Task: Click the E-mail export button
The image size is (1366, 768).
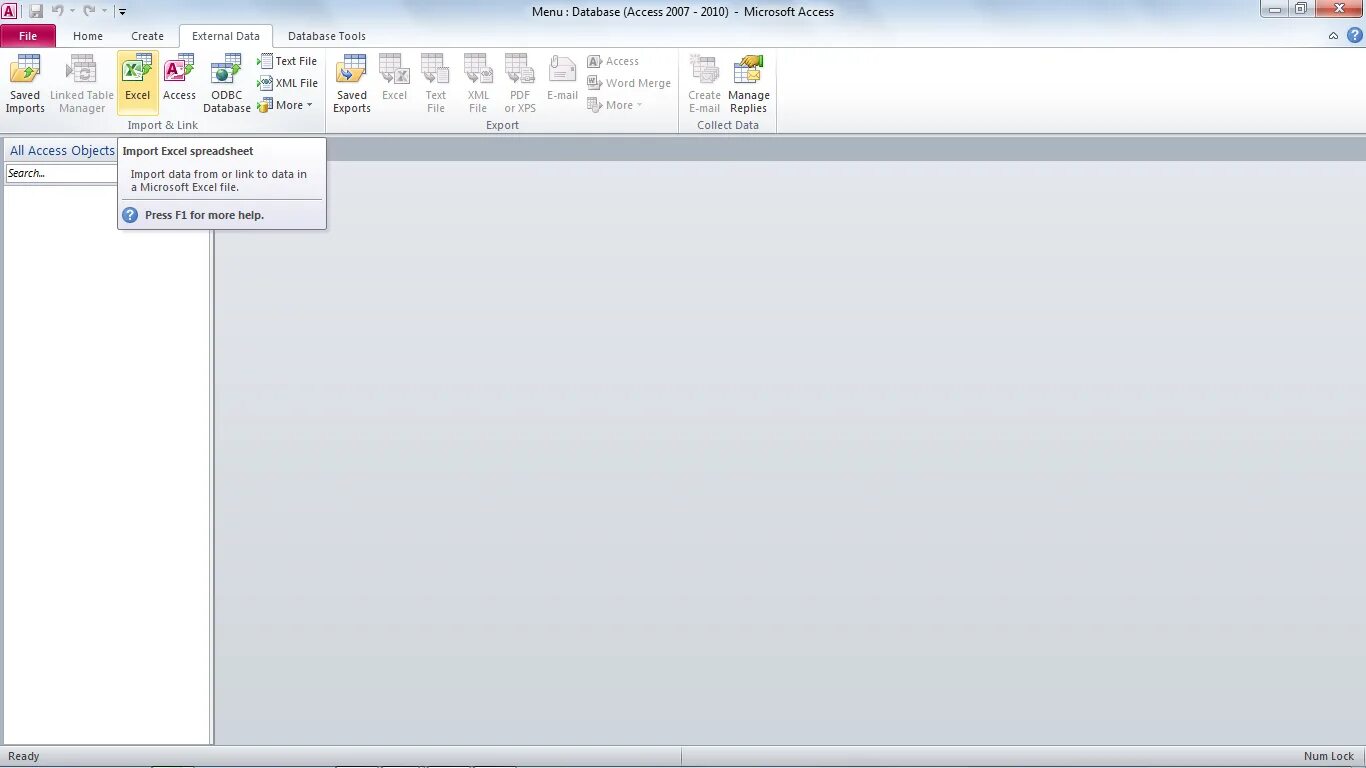Action: [x=562, y=84]
